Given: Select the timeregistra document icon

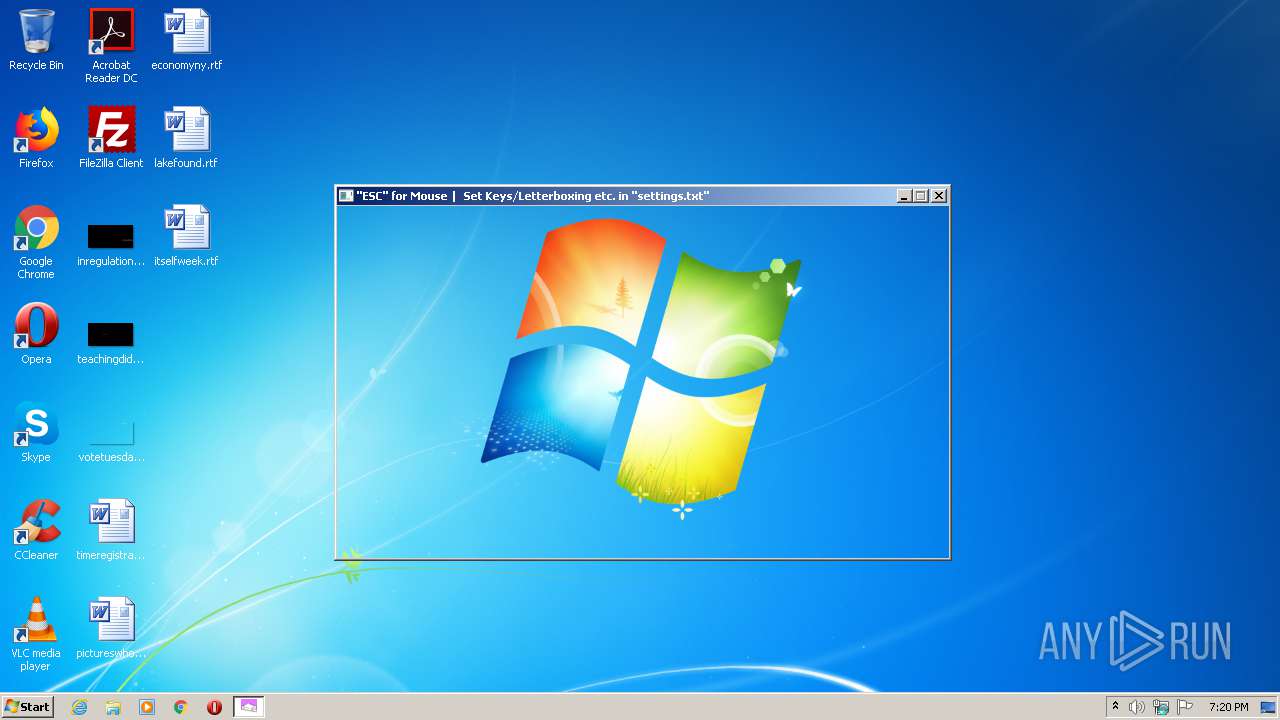Looking at the screenshot, I should click(111, 530).
